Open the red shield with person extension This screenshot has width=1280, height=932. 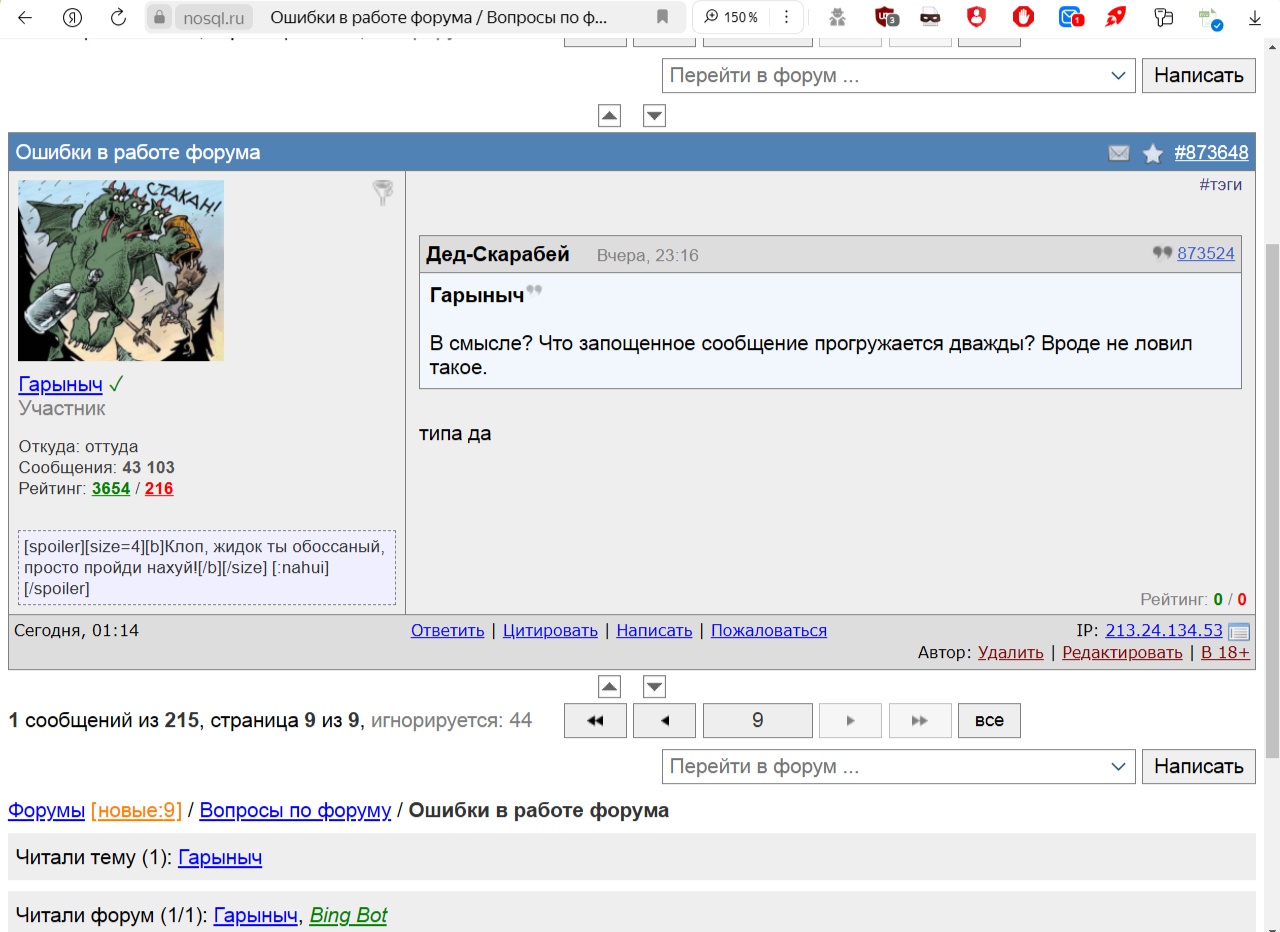(976, 17)
